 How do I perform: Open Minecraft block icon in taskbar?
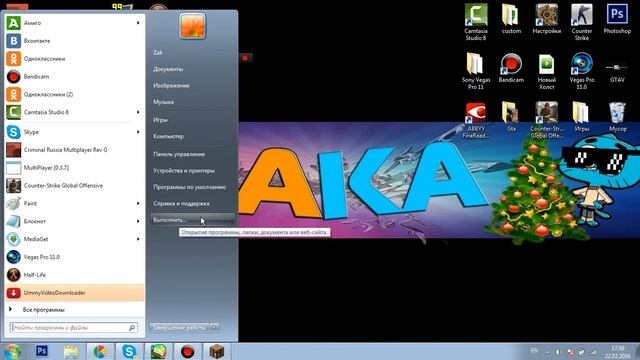coord(216,351)
